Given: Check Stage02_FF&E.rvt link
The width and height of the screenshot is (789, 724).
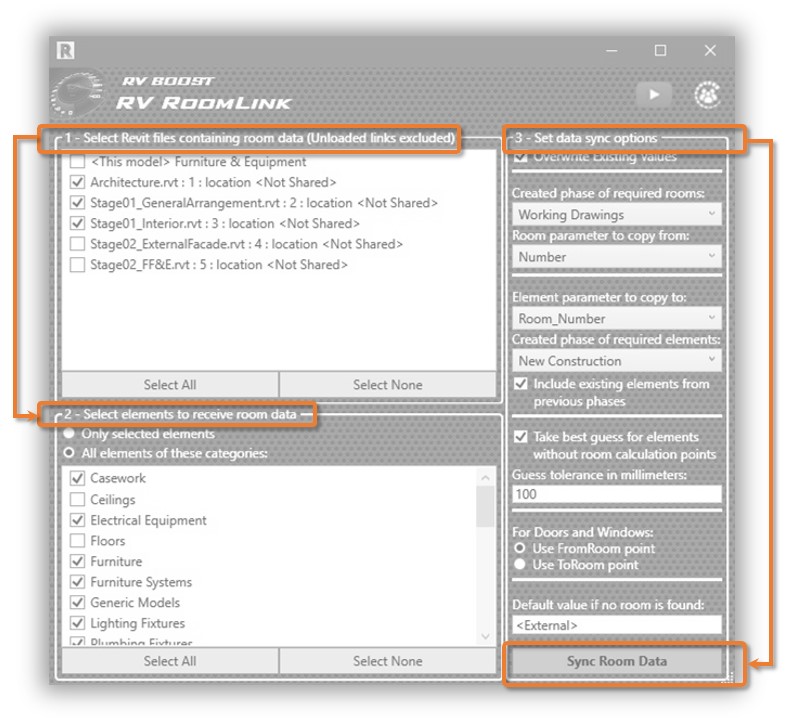Looking at the screenshot, I should point(77,265).
